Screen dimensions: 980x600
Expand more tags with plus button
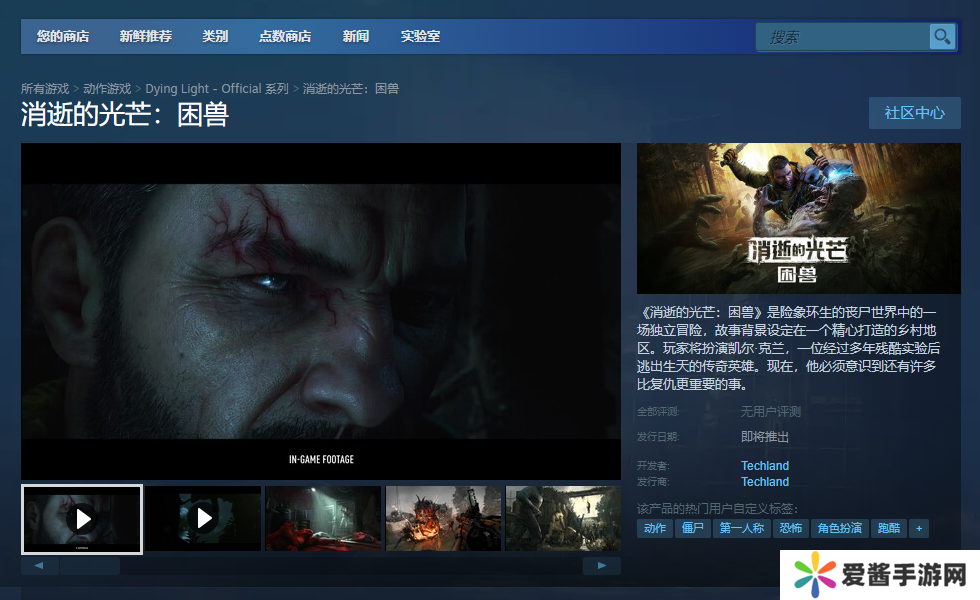[x=919, y=528]
